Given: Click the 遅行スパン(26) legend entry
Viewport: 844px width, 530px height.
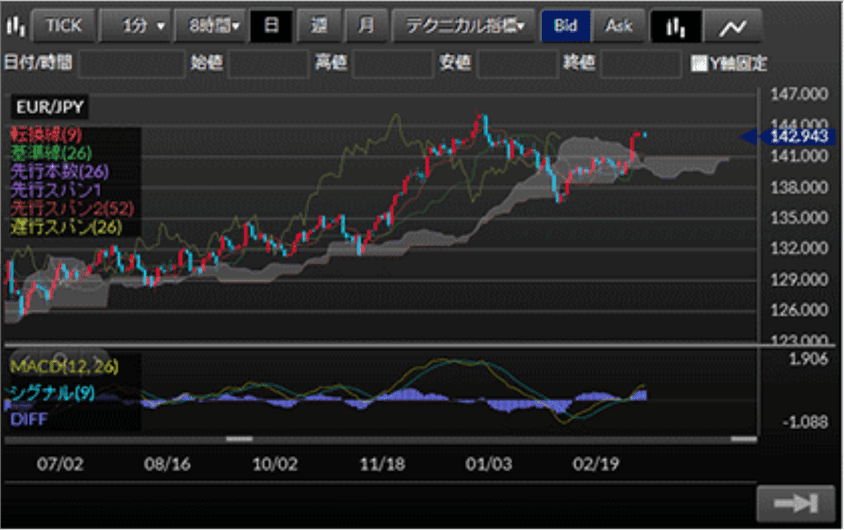Looking at the screenshot, I should (66, 227).
